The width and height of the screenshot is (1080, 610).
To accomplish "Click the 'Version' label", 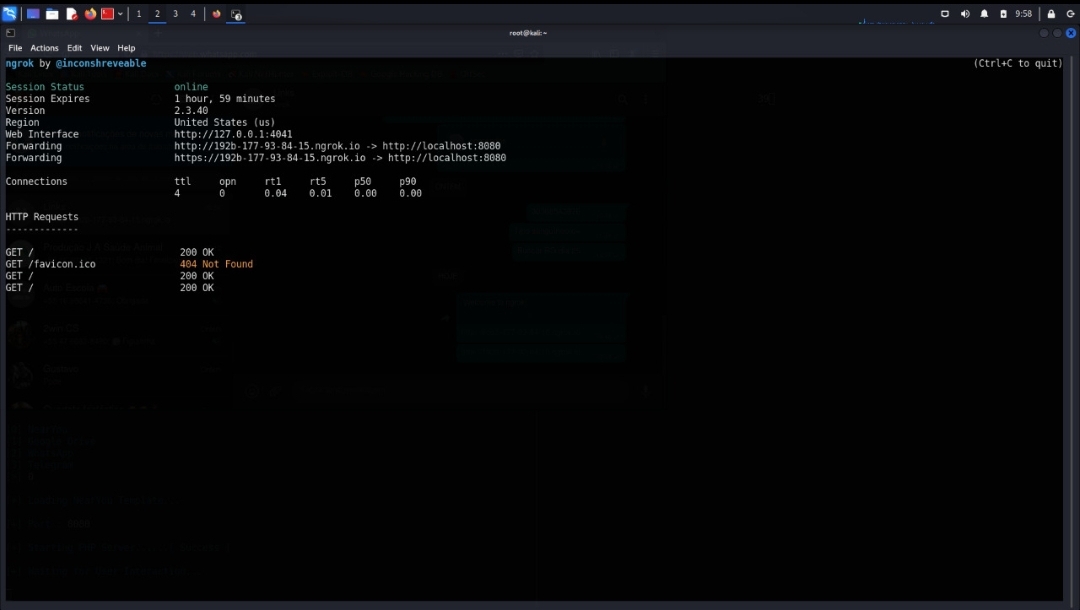I will pyautogui.click(x=25, y=110).
